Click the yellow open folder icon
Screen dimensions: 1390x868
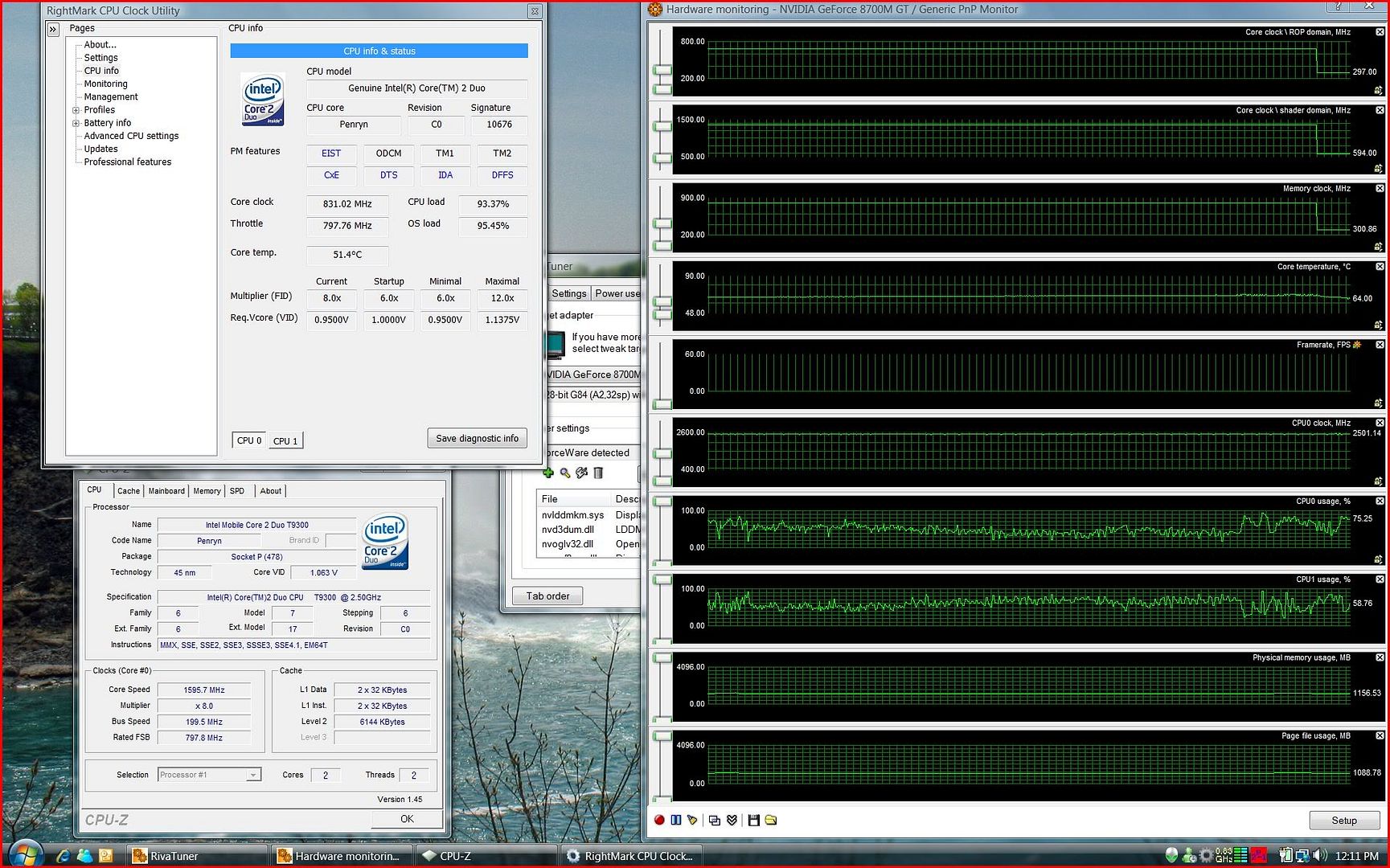[x=771, y=820]
